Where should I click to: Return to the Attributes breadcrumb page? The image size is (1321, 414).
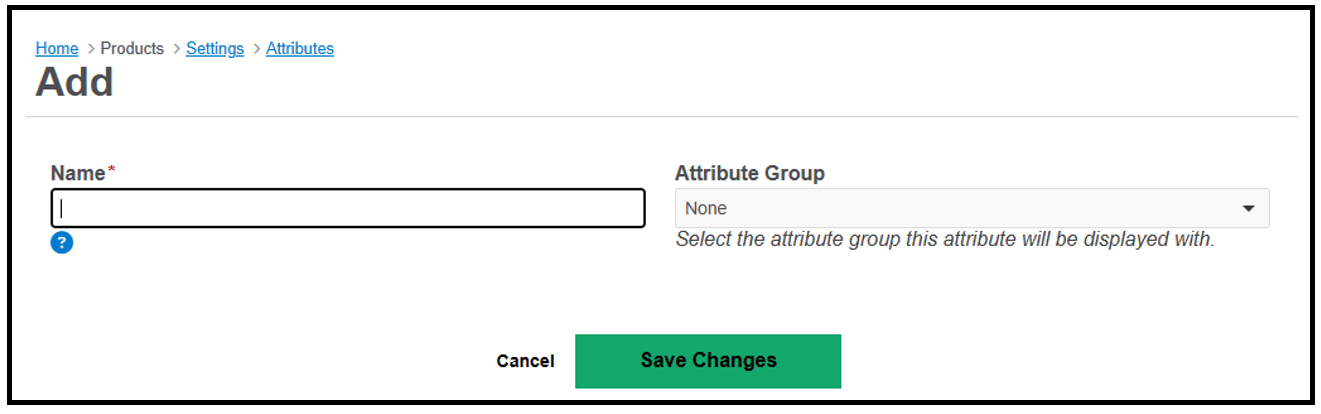point(300,48)
